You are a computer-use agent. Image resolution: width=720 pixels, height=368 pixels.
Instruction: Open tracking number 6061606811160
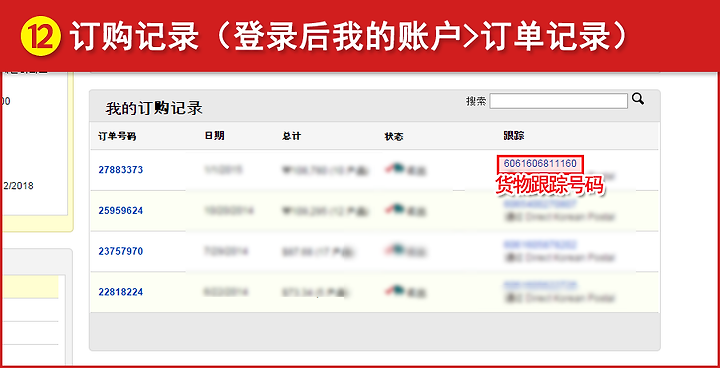pos(540,164)
